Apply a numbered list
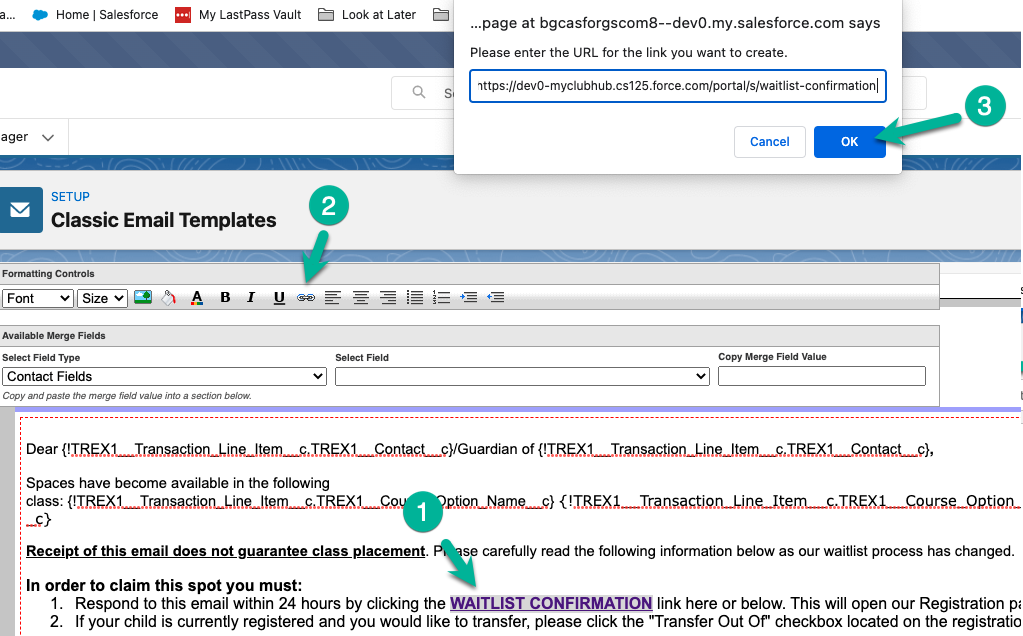The width and height of the screenshot is (1023, 636). coord(440,297)
